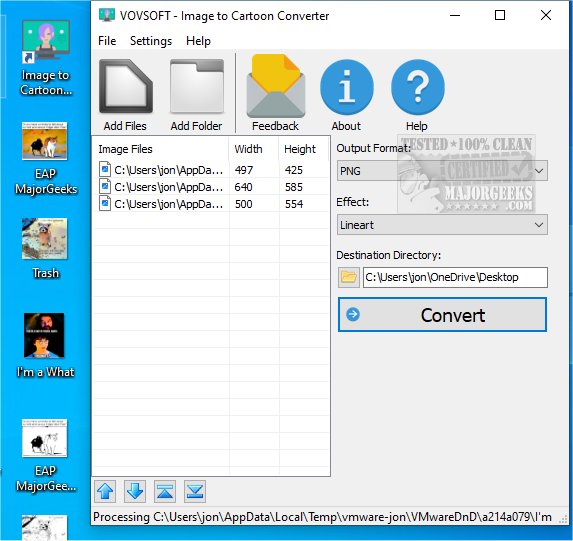Click the app icon in the title bar

[107, 15]
